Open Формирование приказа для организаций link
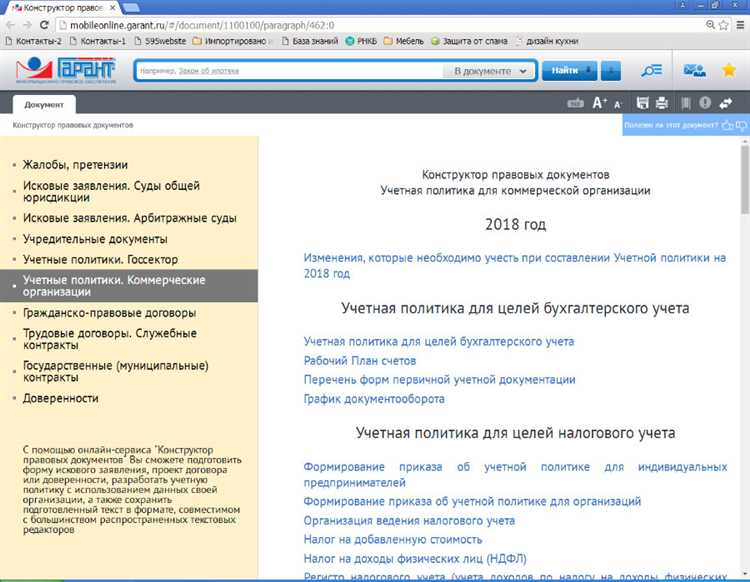The image size is (750, 582). 472,501
